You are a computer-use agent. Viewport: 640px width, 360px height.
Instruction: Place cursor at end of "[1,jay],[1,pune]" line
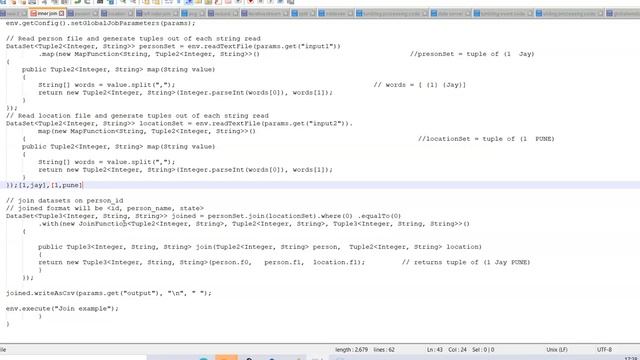coord(82,185)
